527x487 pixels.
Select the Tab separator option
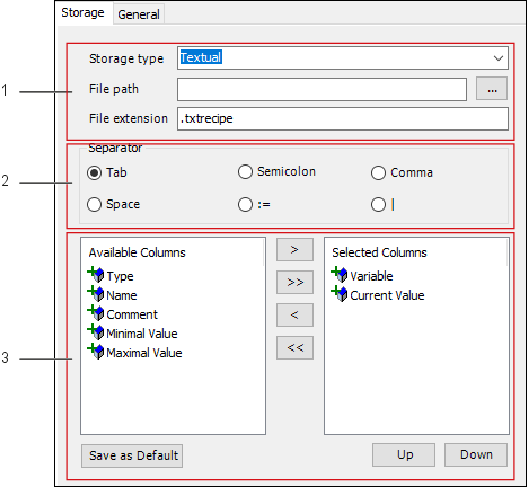click(94, 173)
